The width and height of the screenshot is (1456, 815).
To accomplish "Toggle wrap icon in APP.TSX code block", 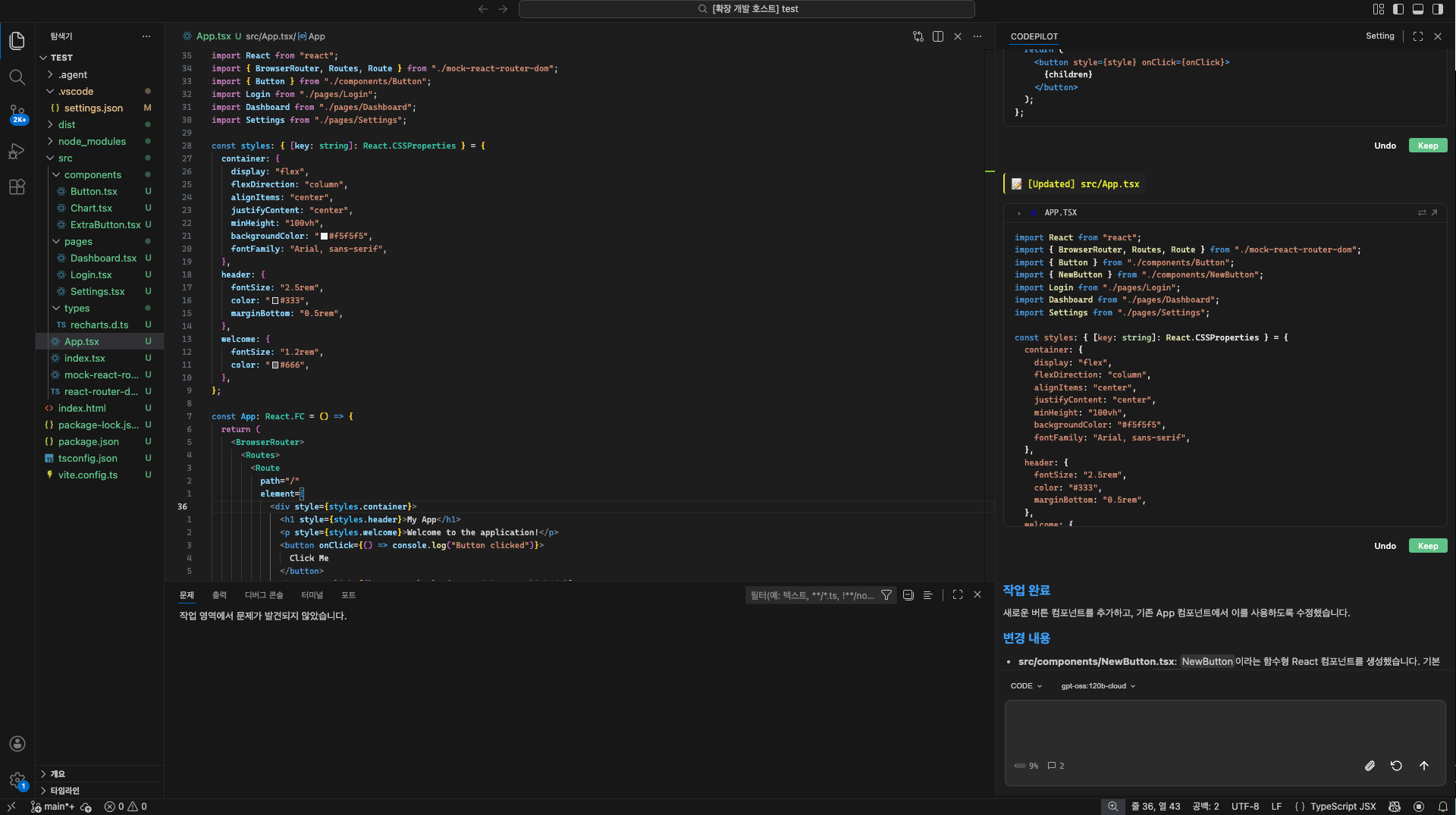I will (1422, 213).
